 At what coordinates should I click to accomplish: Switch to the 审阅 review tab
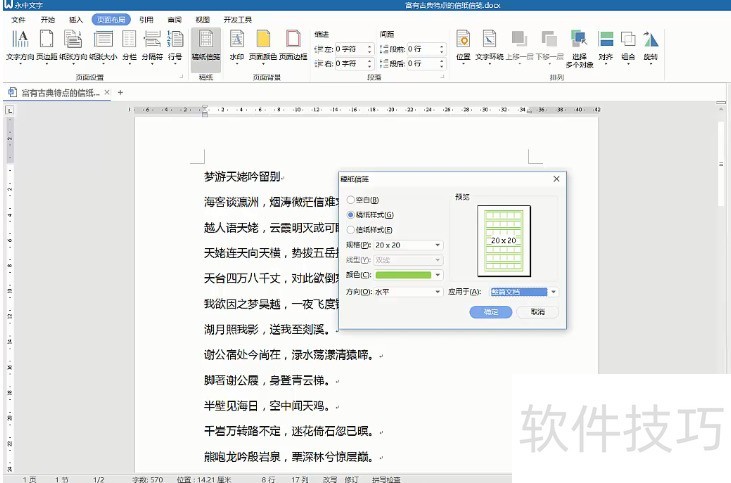coord(174,20)
